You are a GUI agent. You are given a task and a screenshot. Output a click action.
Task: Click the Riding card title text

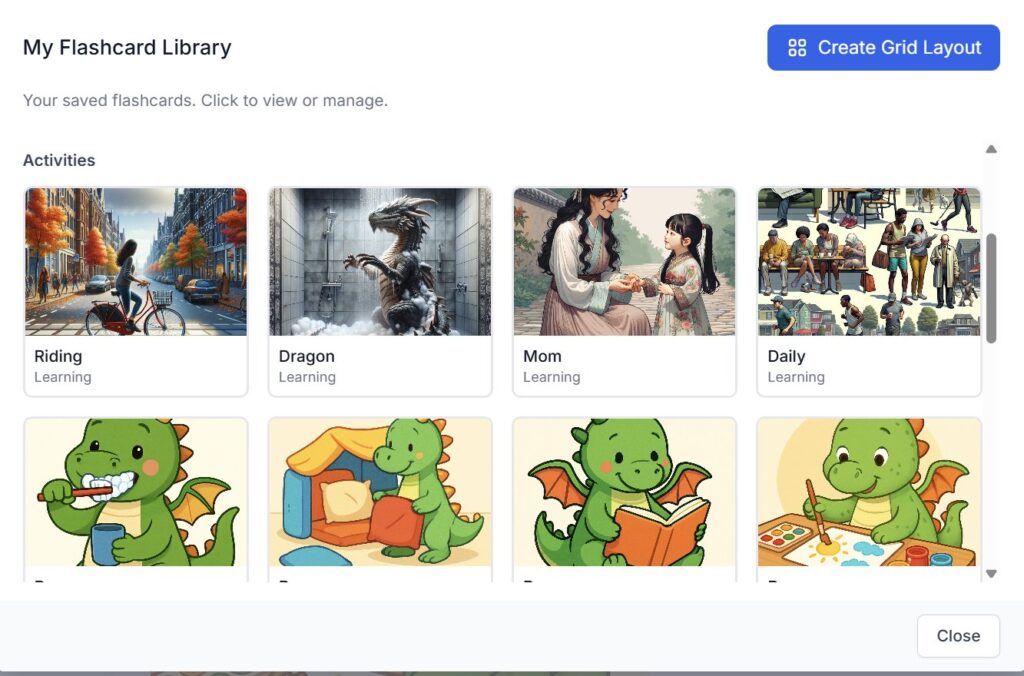click(x=56, y=356)
